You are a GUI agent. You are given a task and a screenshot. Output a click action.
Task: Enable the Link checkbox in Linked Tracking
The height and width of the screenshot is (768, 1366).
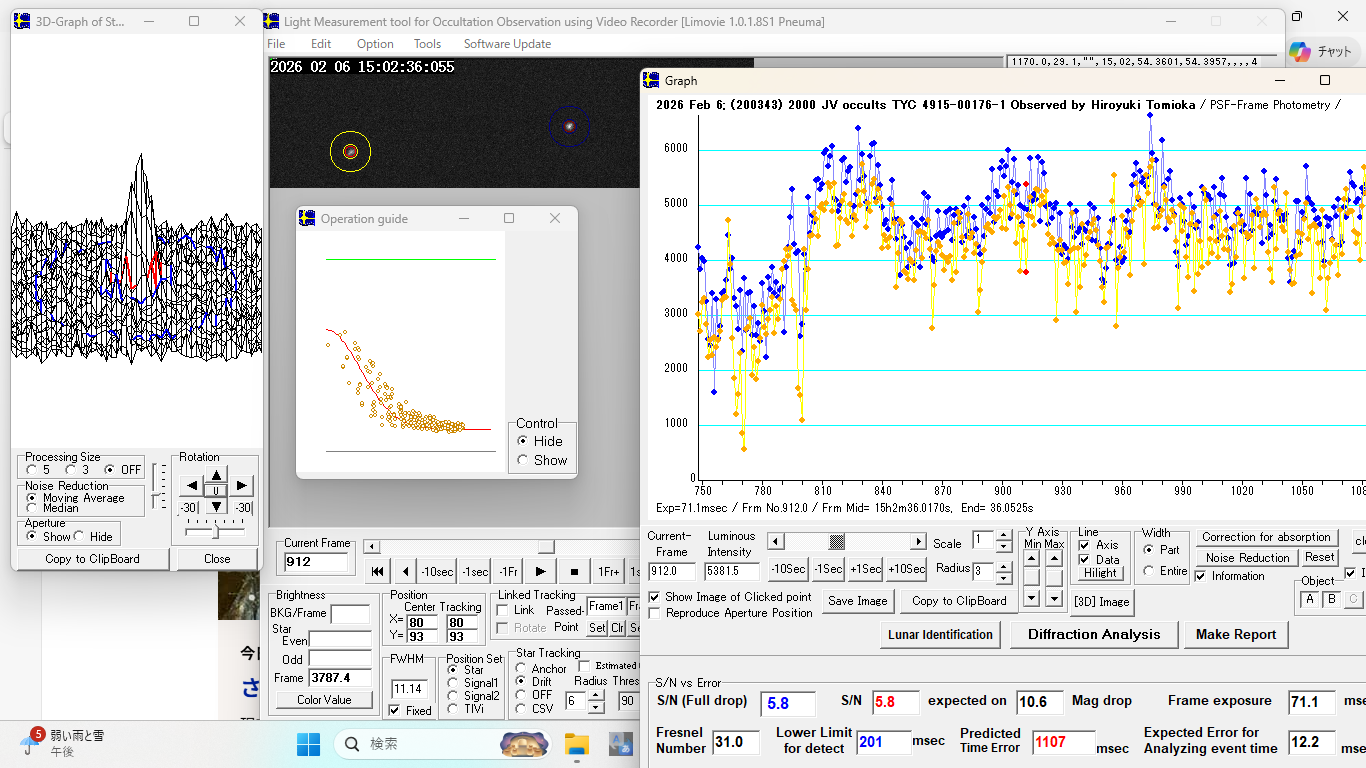503,610
